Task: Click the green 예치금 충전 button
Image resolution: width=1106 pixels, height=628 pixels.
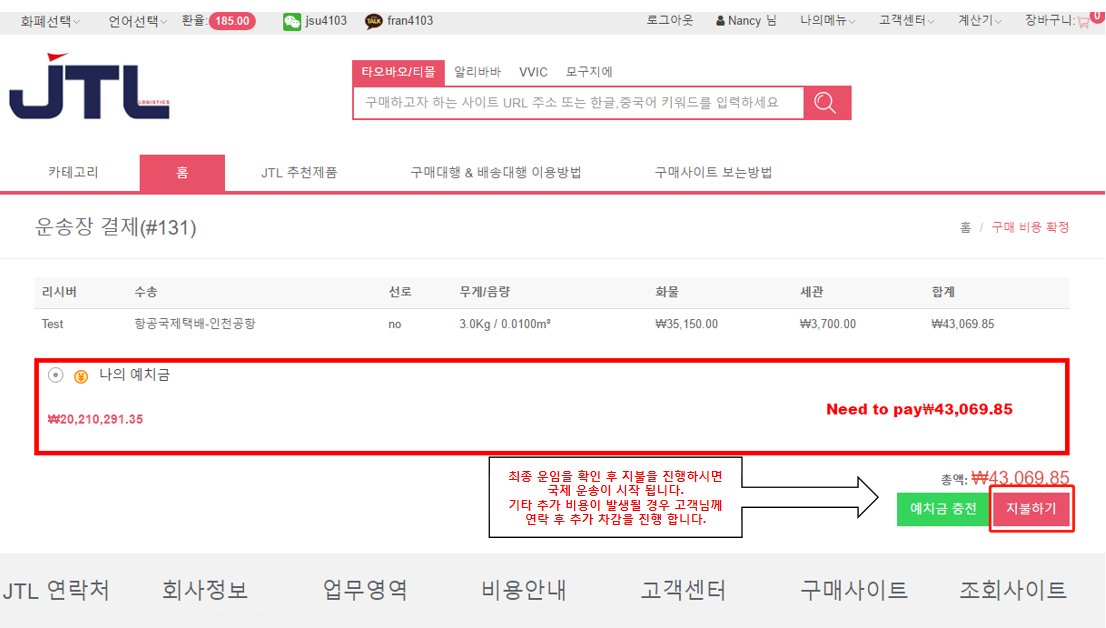Action: click(x=942, y=509)
